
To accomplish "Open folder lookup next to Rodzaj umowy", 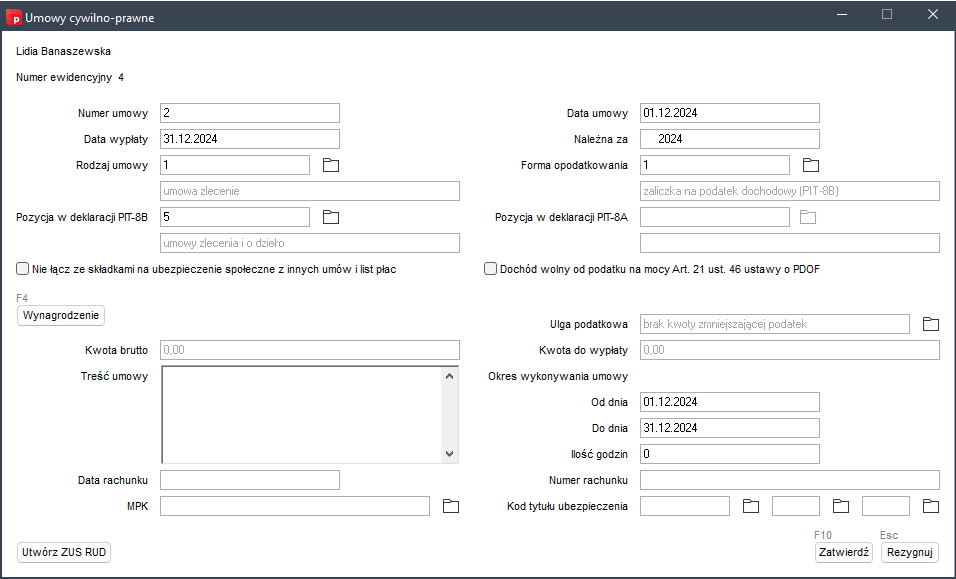I will point(331,165).
